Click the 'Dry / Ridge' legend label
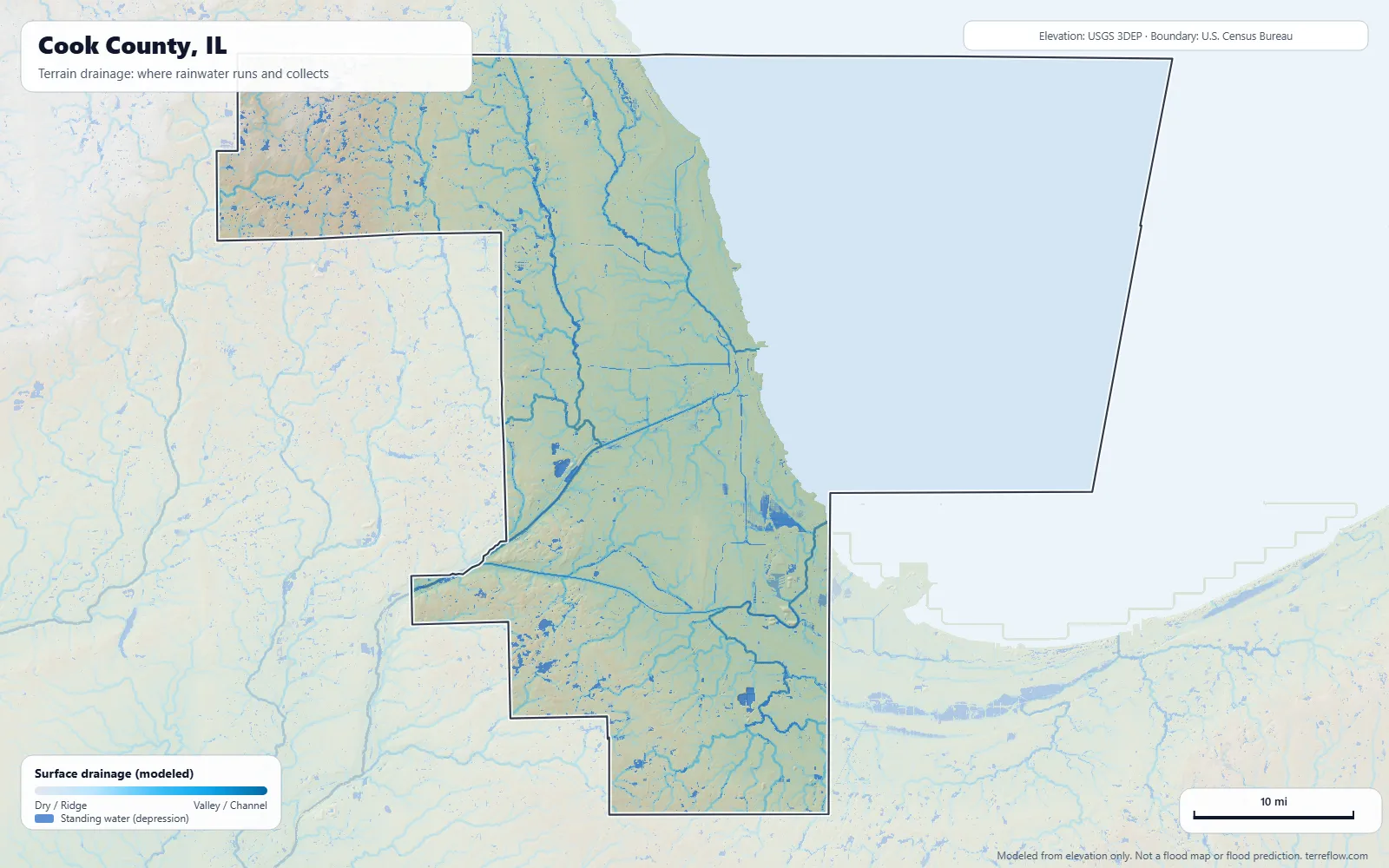The width and height of the screenshot is (1389, 868). pos(61,806)
